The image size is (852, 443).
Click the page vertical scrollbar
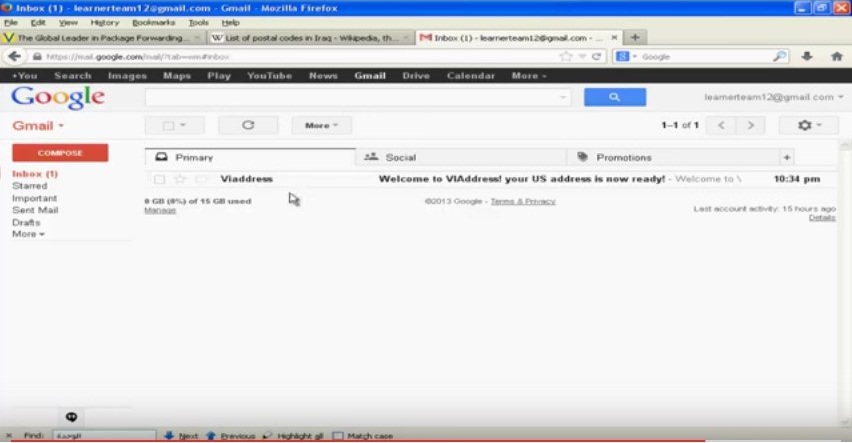pyautogui.click(x=845, y=283)
